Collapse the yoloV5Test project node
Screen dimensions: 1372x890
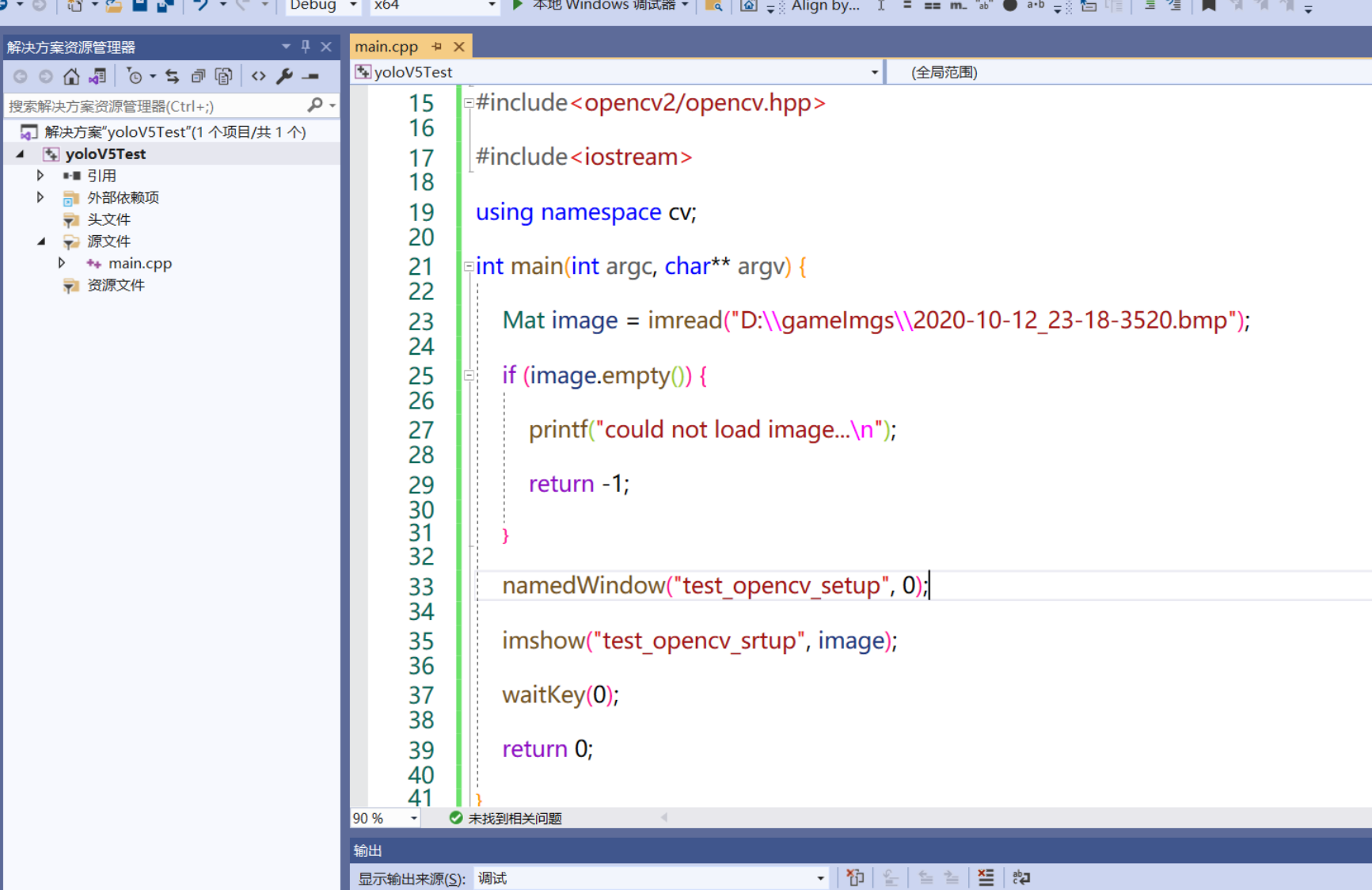coord(20,154)
